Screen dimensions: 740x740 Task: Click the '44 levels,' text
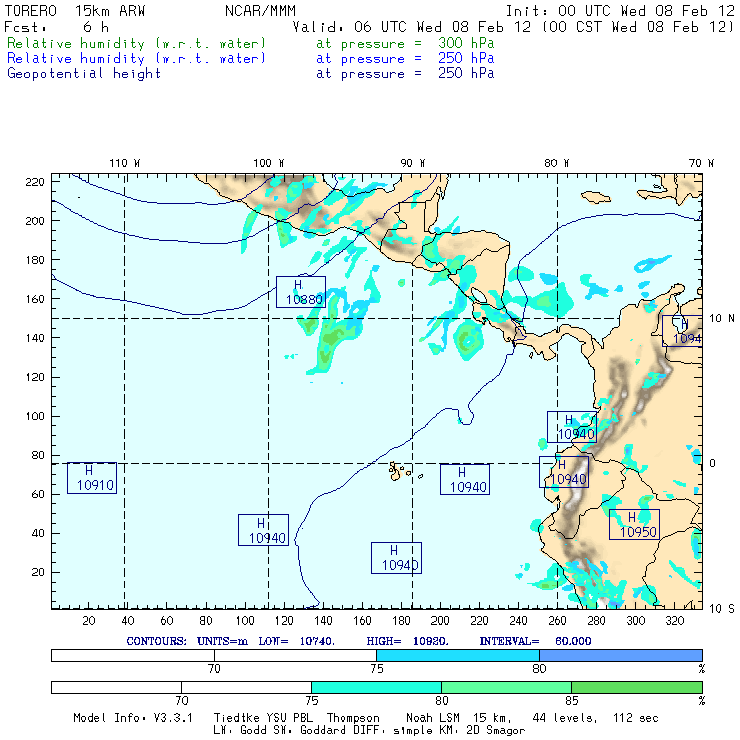click(x=565, y=718)
